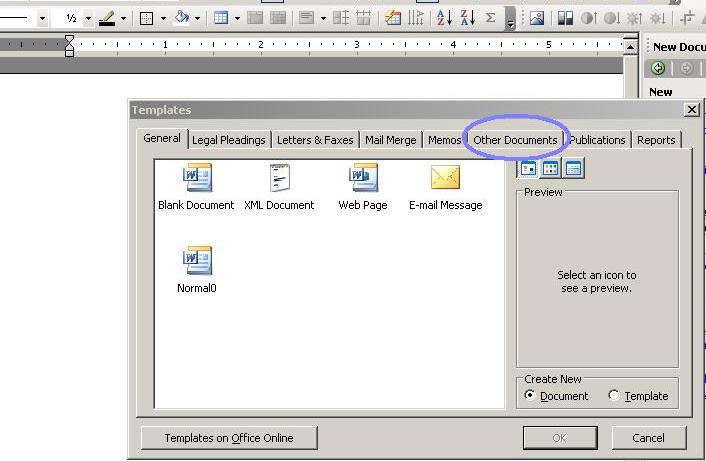Viewport: 706px width, 461px height.
Task: Open the Reports tab
Action: (656, 140)
